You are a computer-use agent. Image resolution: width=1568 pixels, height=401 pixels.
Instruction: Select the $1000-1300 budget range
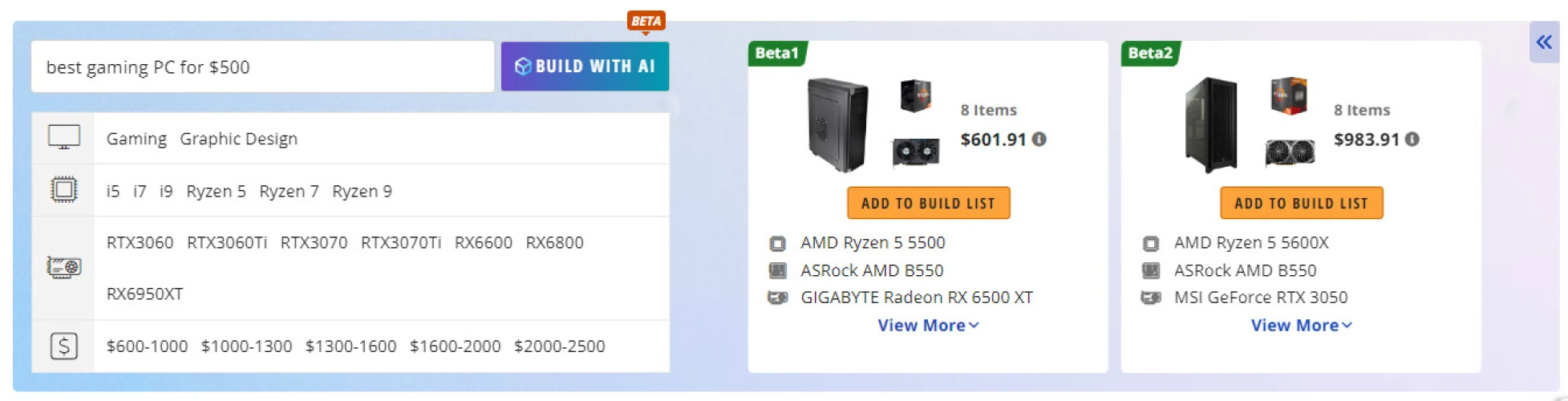pyautogui.click(x=246, y=346)
